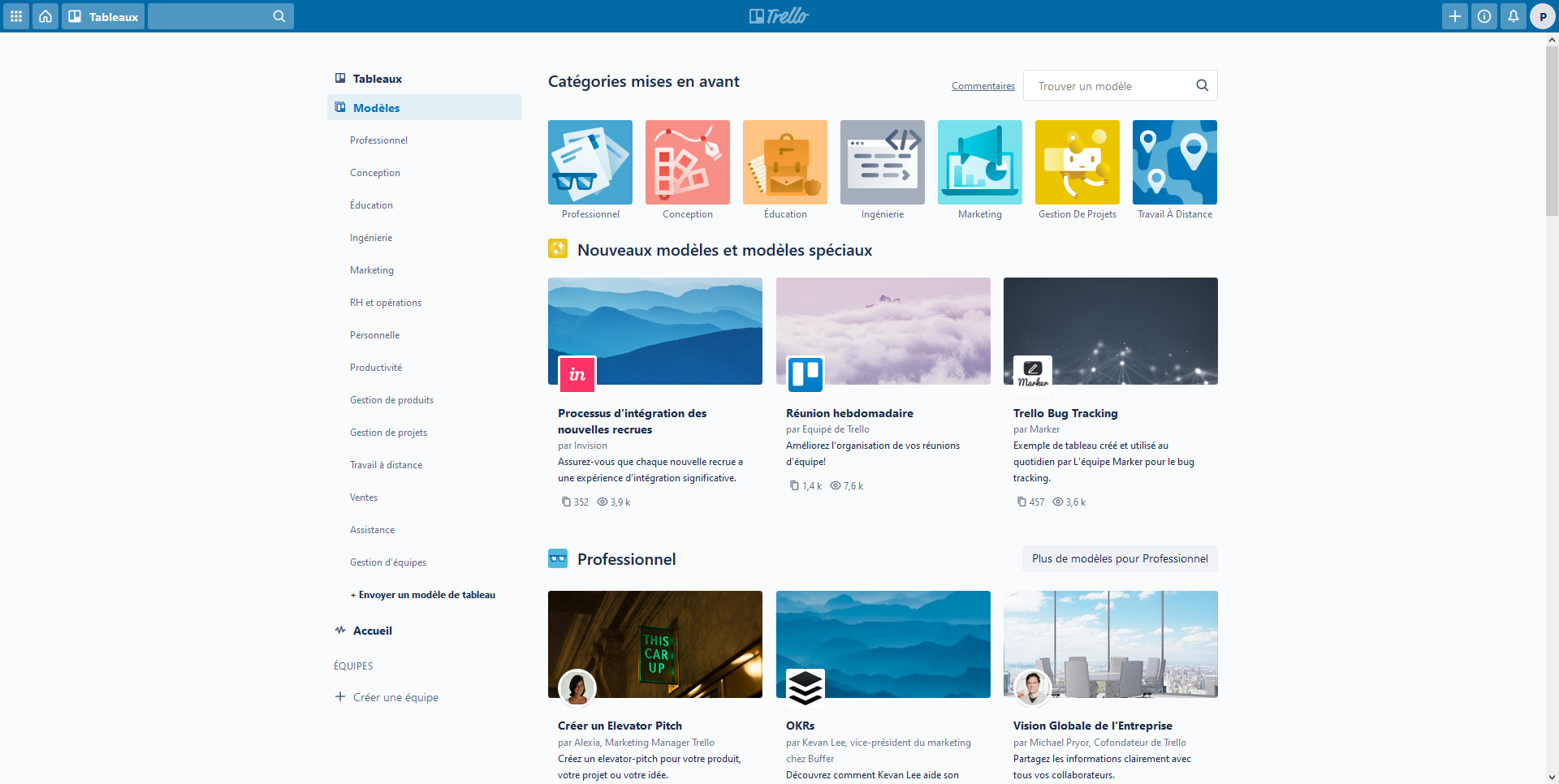1559x784 pixels.
Task: Open the Conception category tile icon
Action: pos(688,162)
